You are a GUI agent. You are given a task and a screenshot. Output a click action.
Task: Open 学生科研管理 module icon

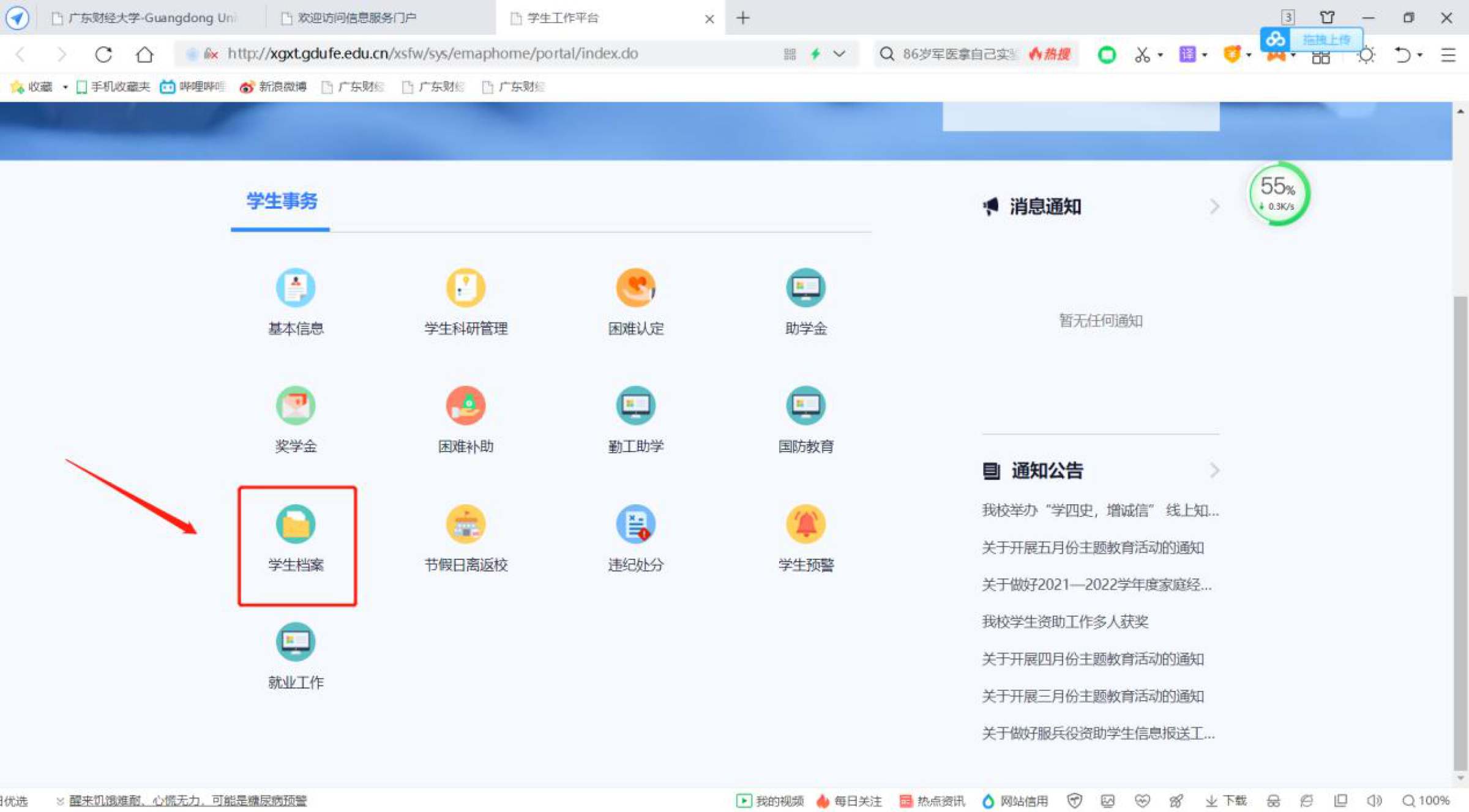(465, 288)
